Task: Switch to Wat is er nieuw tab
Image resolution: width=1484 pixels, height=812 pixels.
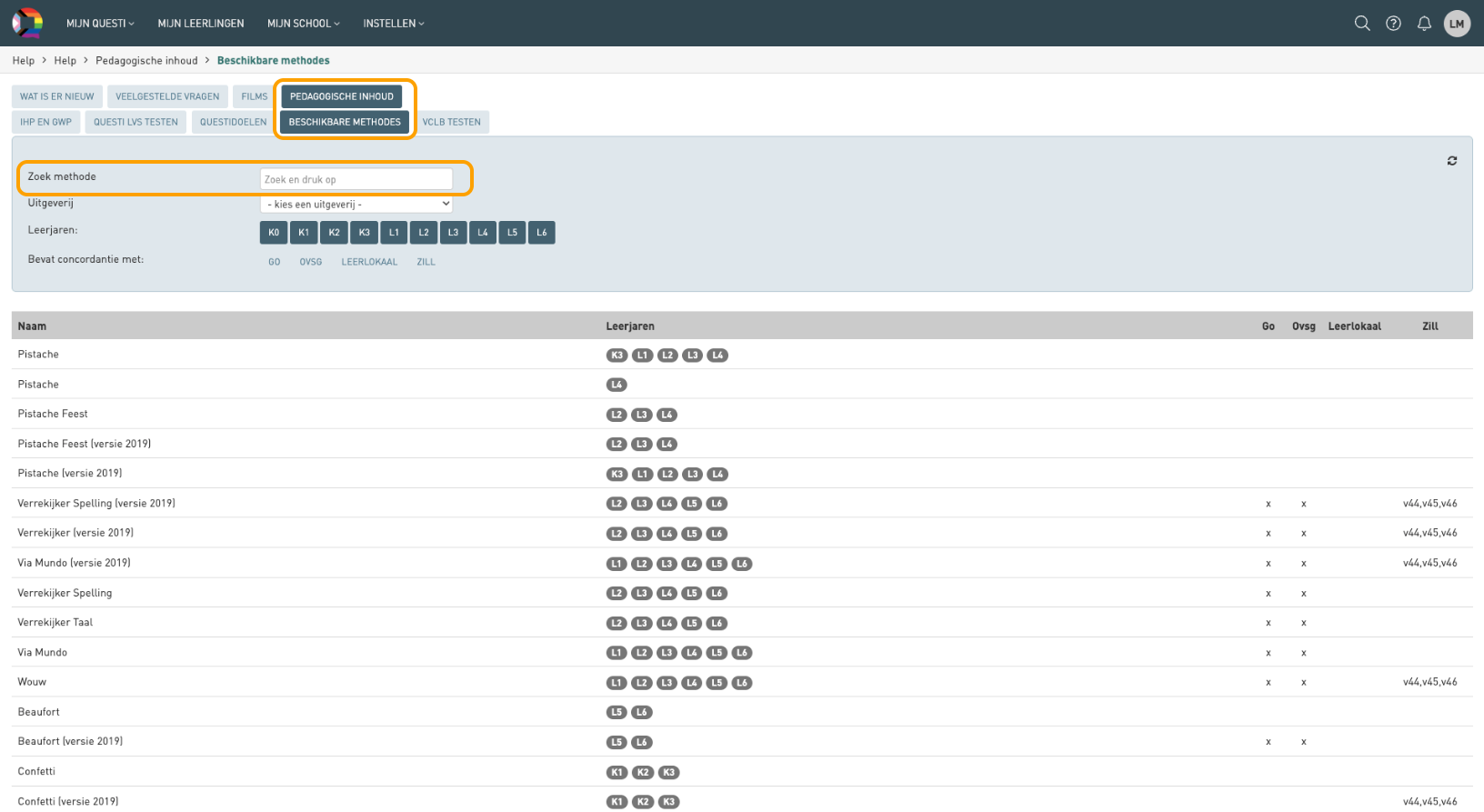Action: click(57, 96)
